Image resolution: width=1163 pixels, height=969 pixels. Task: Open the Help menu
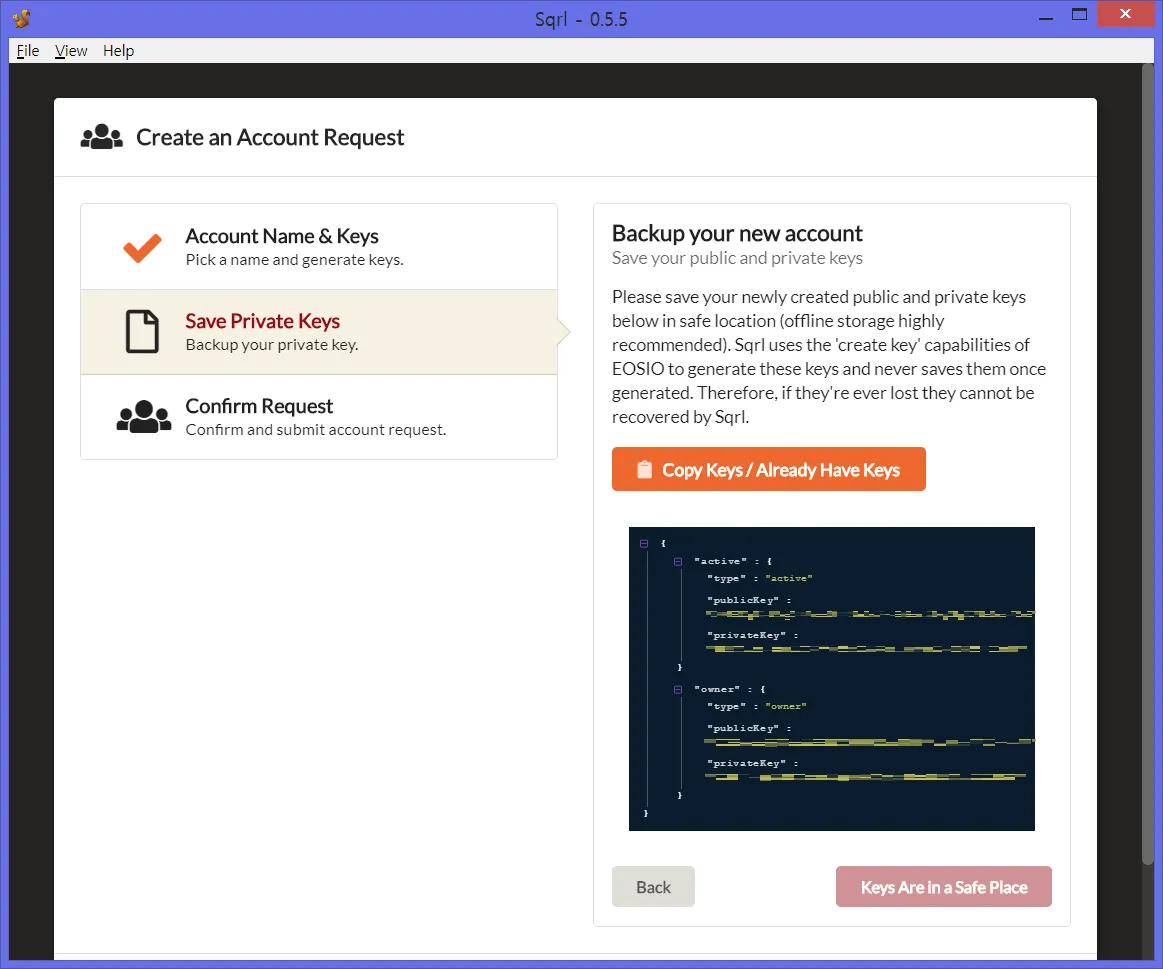coord(118,50)
